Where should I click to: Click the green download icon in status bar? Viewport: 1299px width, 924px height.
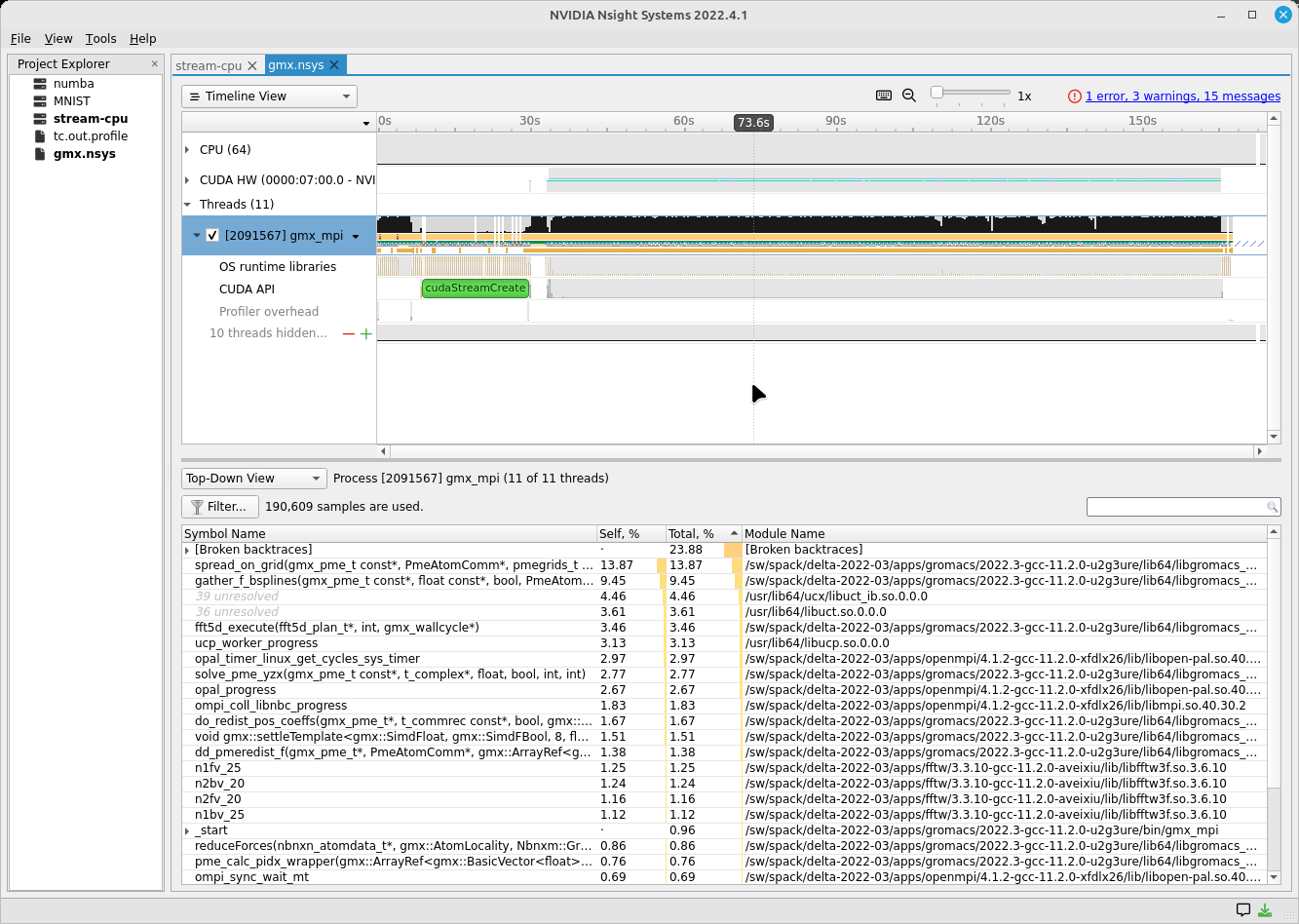1265,910
